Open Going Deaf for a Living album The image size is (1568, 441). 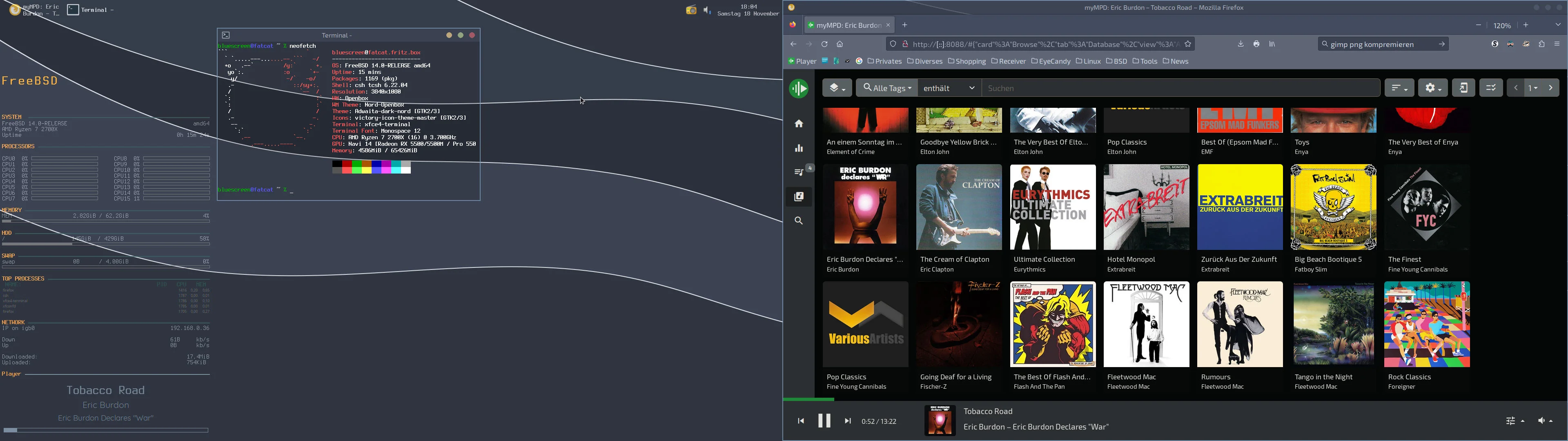[959, 324]
